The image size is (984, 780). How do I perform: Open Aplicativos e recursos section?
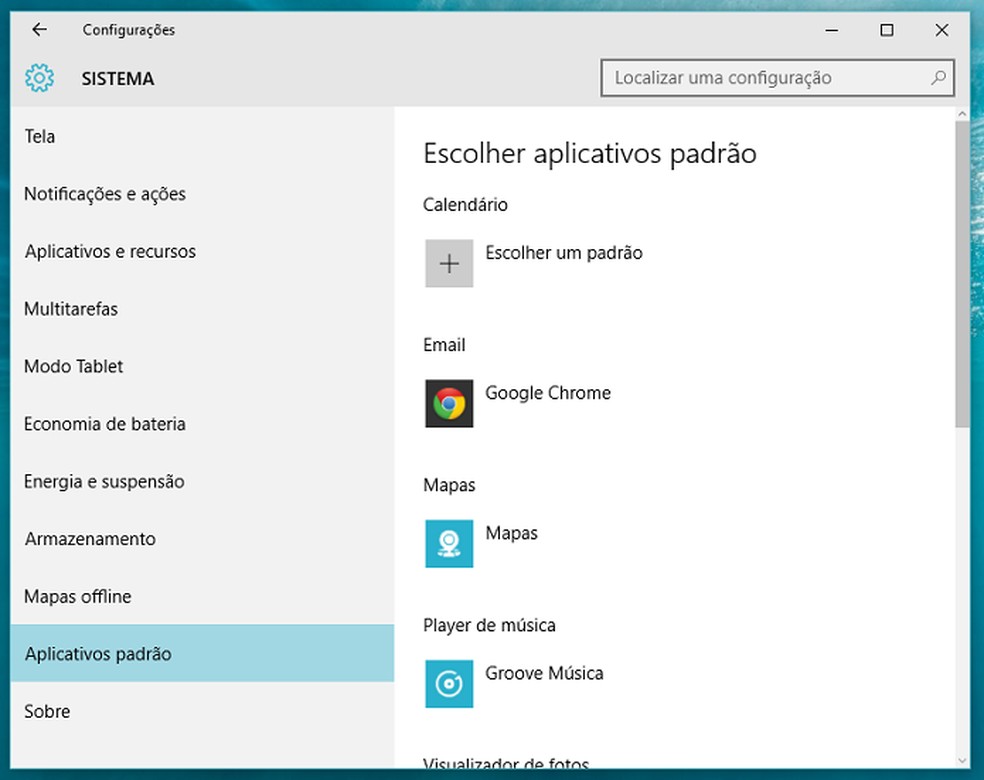point(110,252)
